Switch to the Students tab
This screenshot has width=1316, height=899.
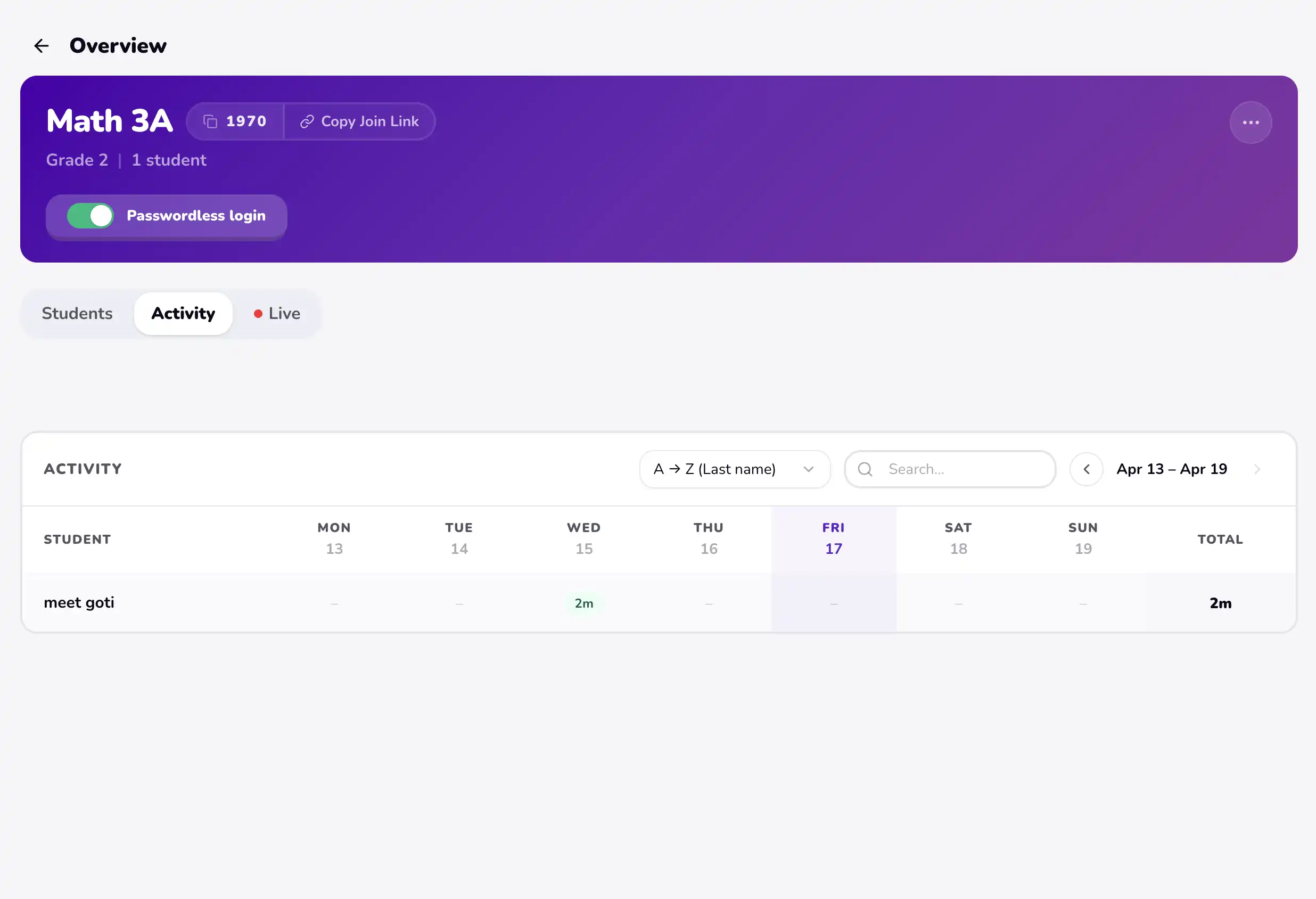coord(77,313)
